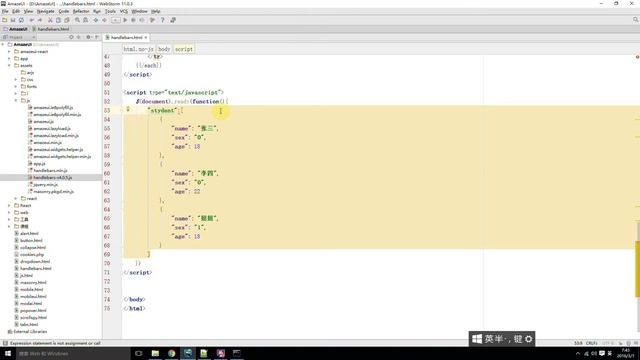
Task: Click handlebars.html in the navigation bar
Action: (x=51, y=29)
